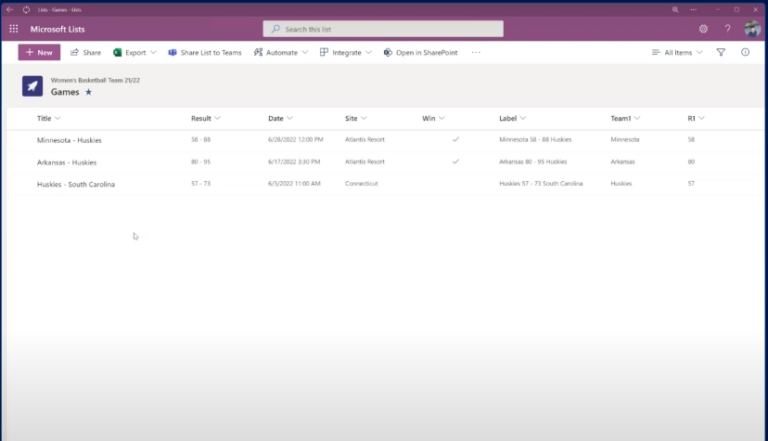The height and width of the screenshot is (441, 768).
Task: Open the Result column header menu
Action: click(x=206, y=118)
